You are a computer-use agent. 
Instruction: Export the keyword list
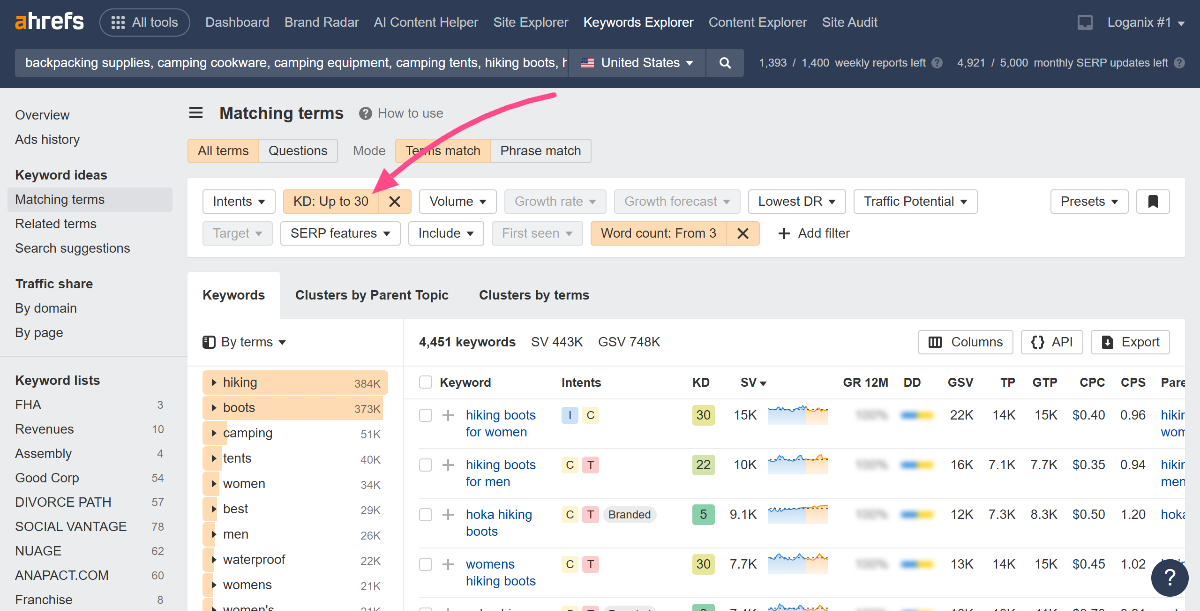pos(1130,342)
